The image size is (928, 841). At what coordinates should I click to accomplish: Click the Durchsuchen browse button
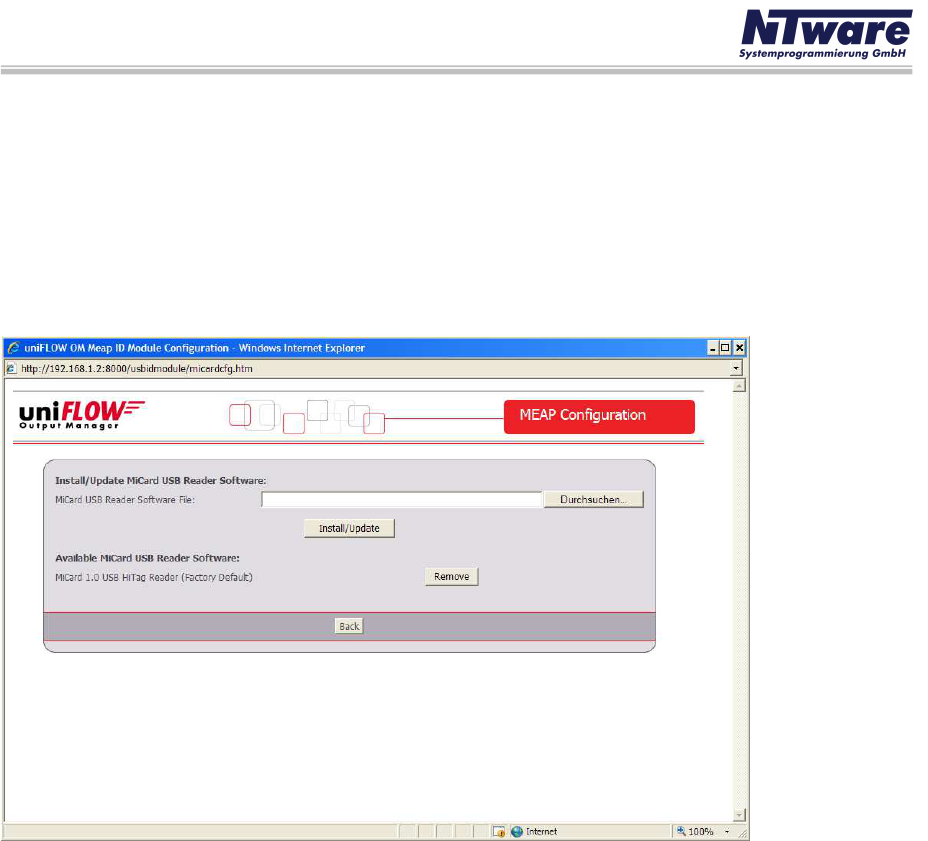593,500
